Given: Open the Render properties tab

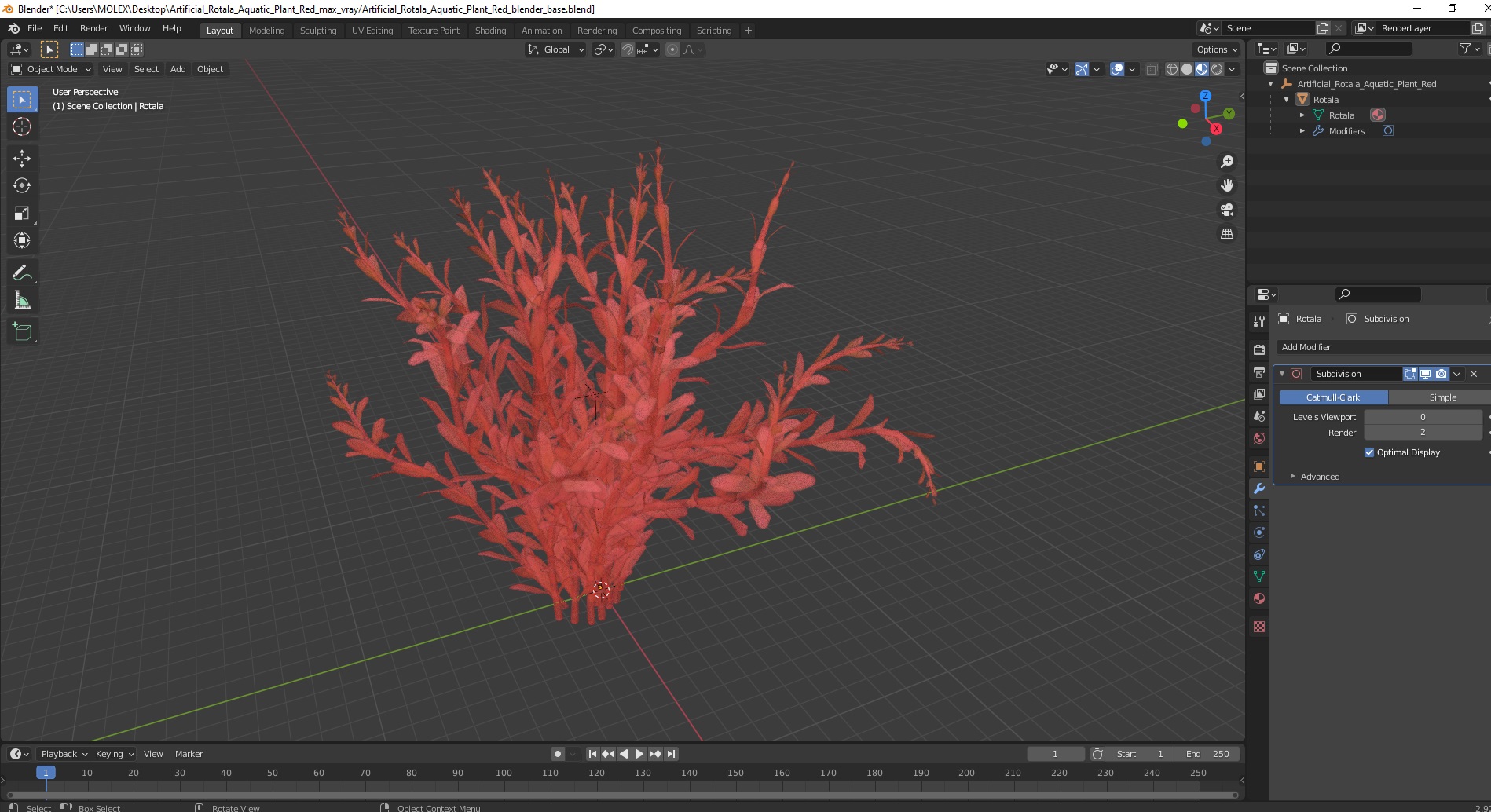Looking at the screenshot, I should pos(1259,349).
